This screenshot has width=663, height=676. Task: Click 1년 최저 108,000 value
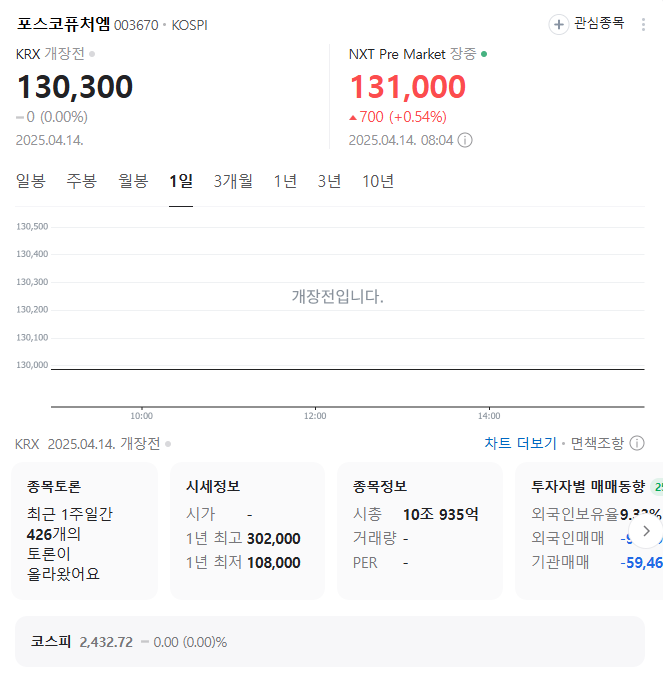273,563
